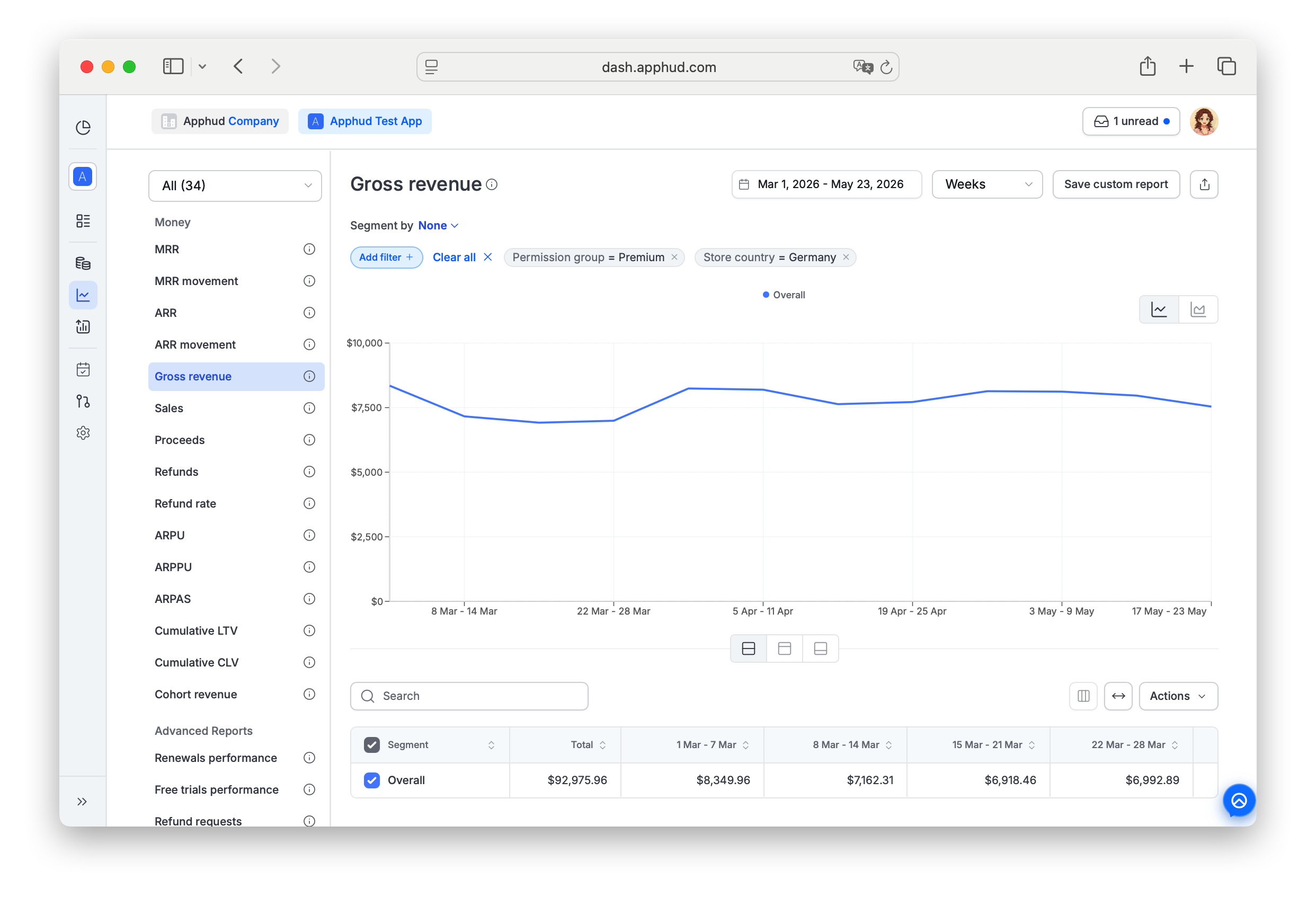Toggle Overall legend series in chart
Image resolution: width=1316 pixels, height=906 pixels.
pos(784,295)
